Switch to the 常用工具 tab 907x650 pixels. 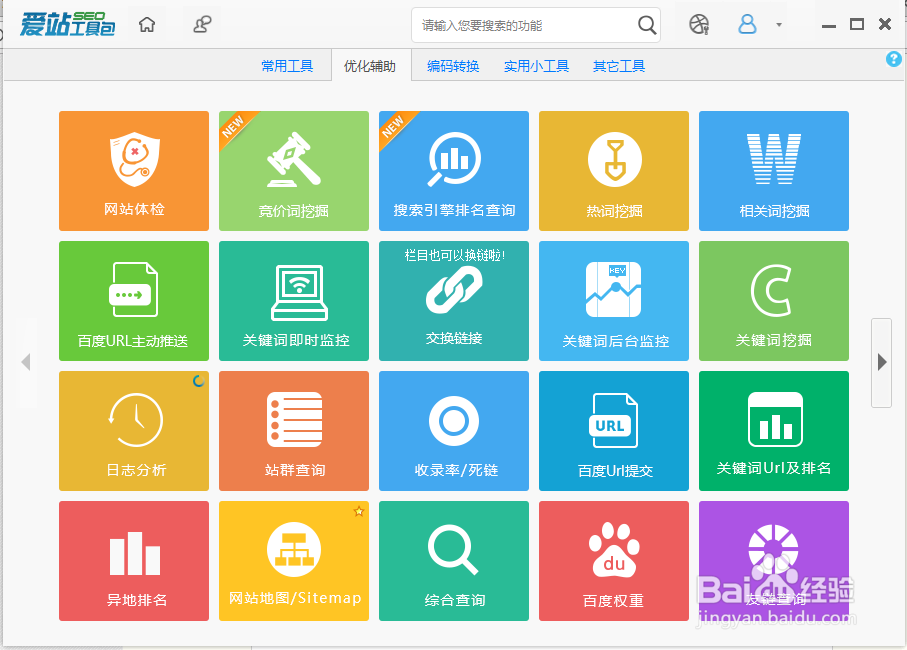(x=287, y=66)
